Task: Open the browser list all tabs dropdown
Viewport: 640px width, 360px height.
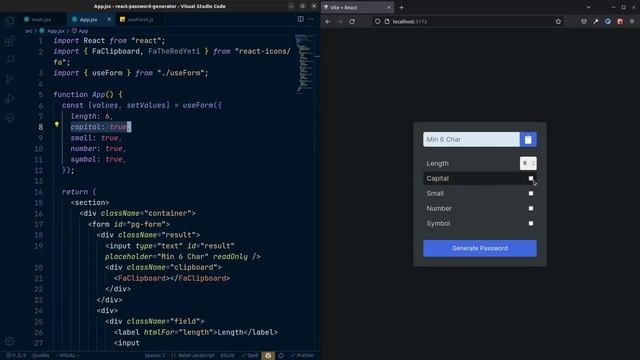Action: (x=588, y=7)
